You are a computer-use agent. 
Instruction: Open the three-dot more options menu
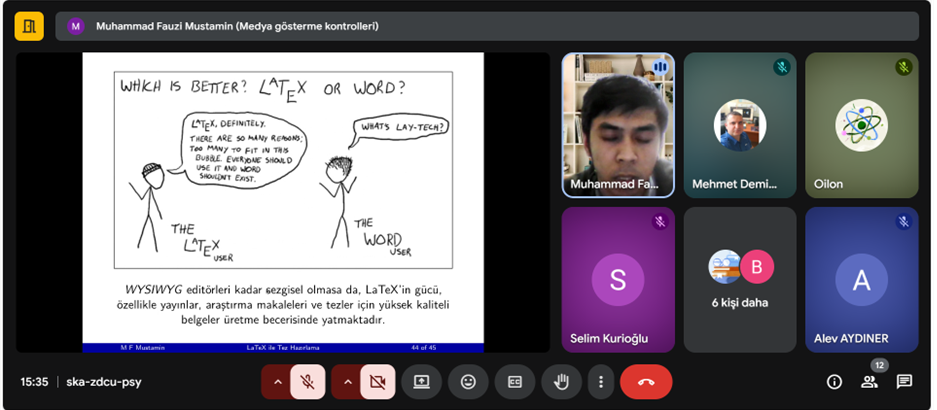point(600,381)
